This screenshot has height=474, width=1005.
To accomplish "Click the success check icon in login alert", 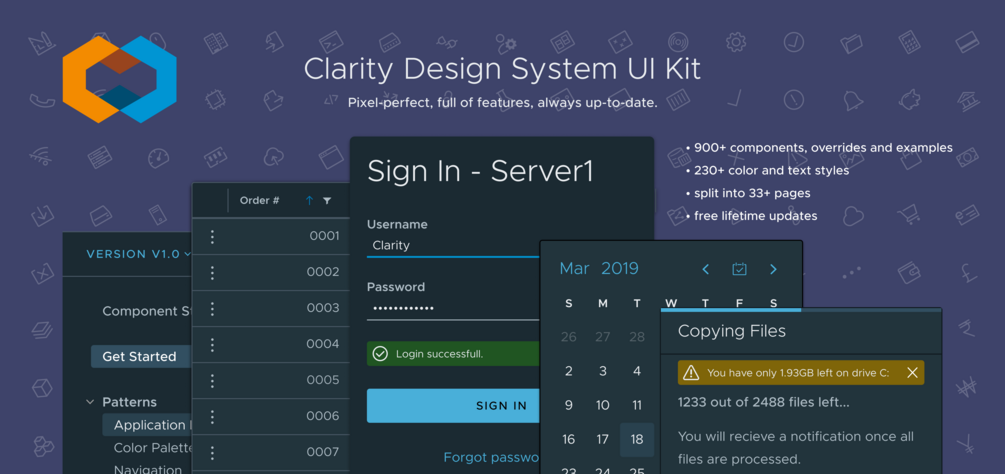I will (380, 354).
